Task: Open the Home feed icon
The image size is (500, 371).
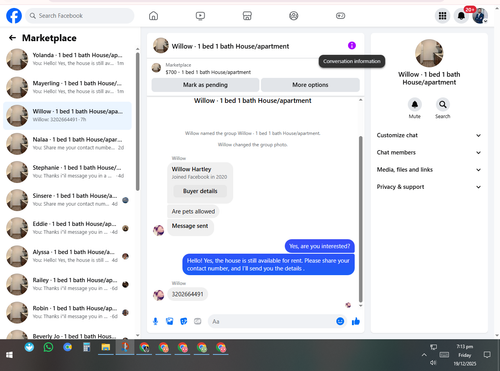Action: coord(153,16)
